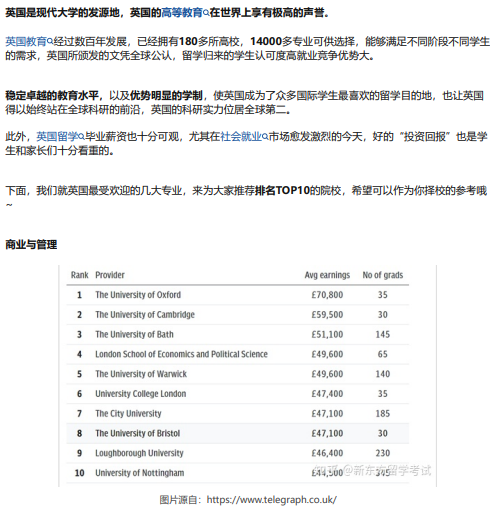Click the search icon after 英国留学
The width and height of the screenshot is (494, 519).
tap(81, 137)
